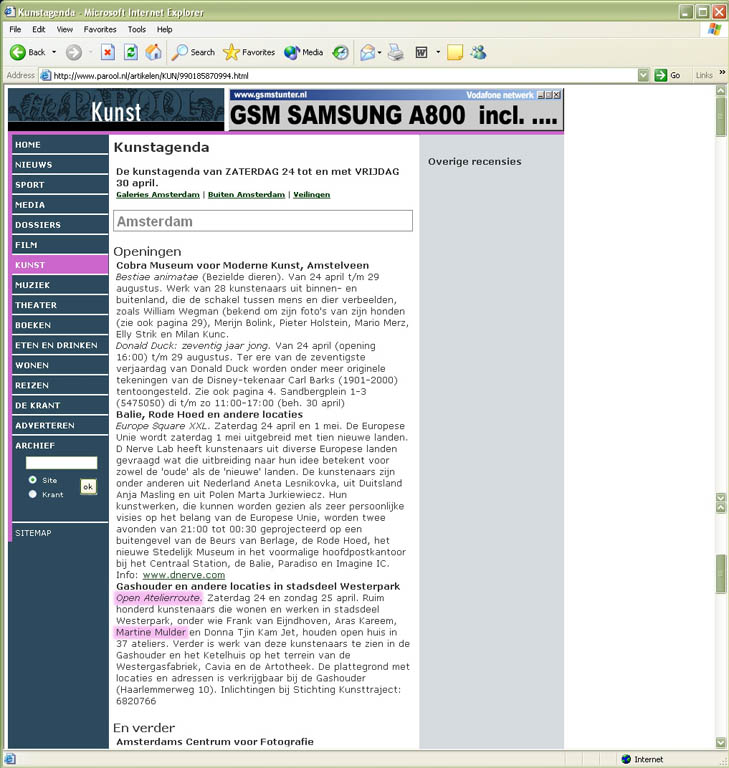Expand the address bar dropdown
The height and width of the screenshot is (768, 729).
click(643, 75)
